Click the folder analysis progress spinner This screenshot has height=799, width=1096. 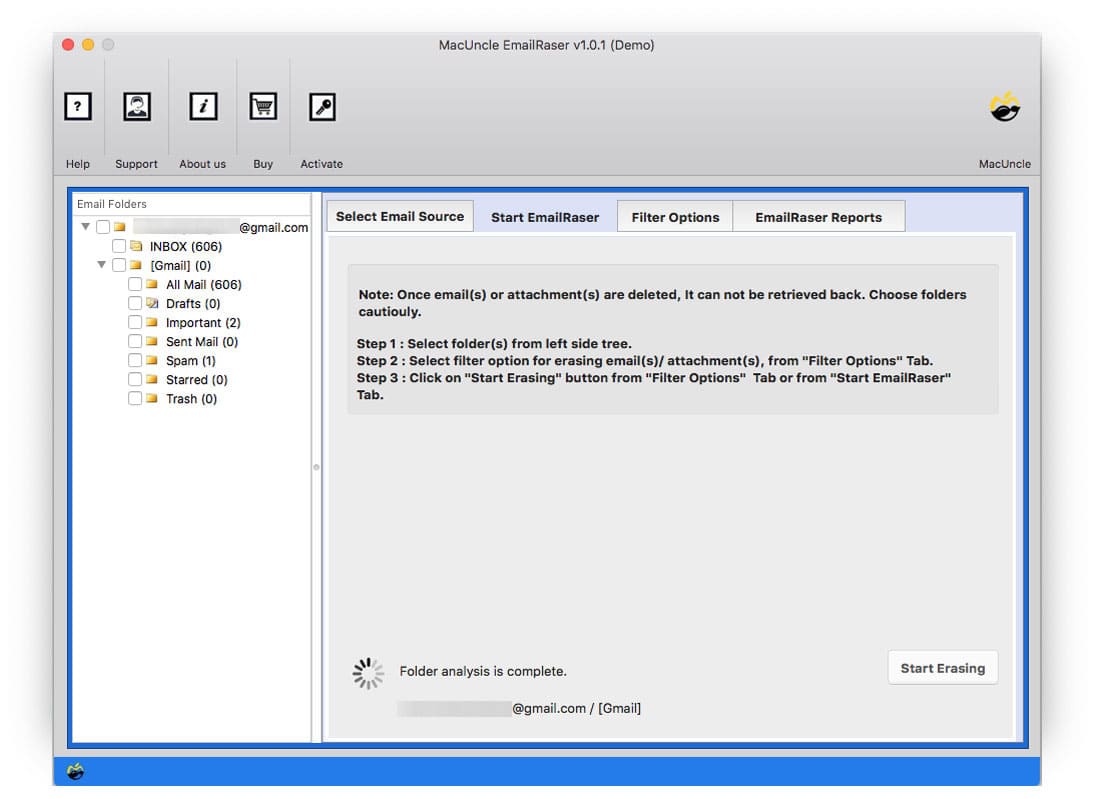(367, 672)
